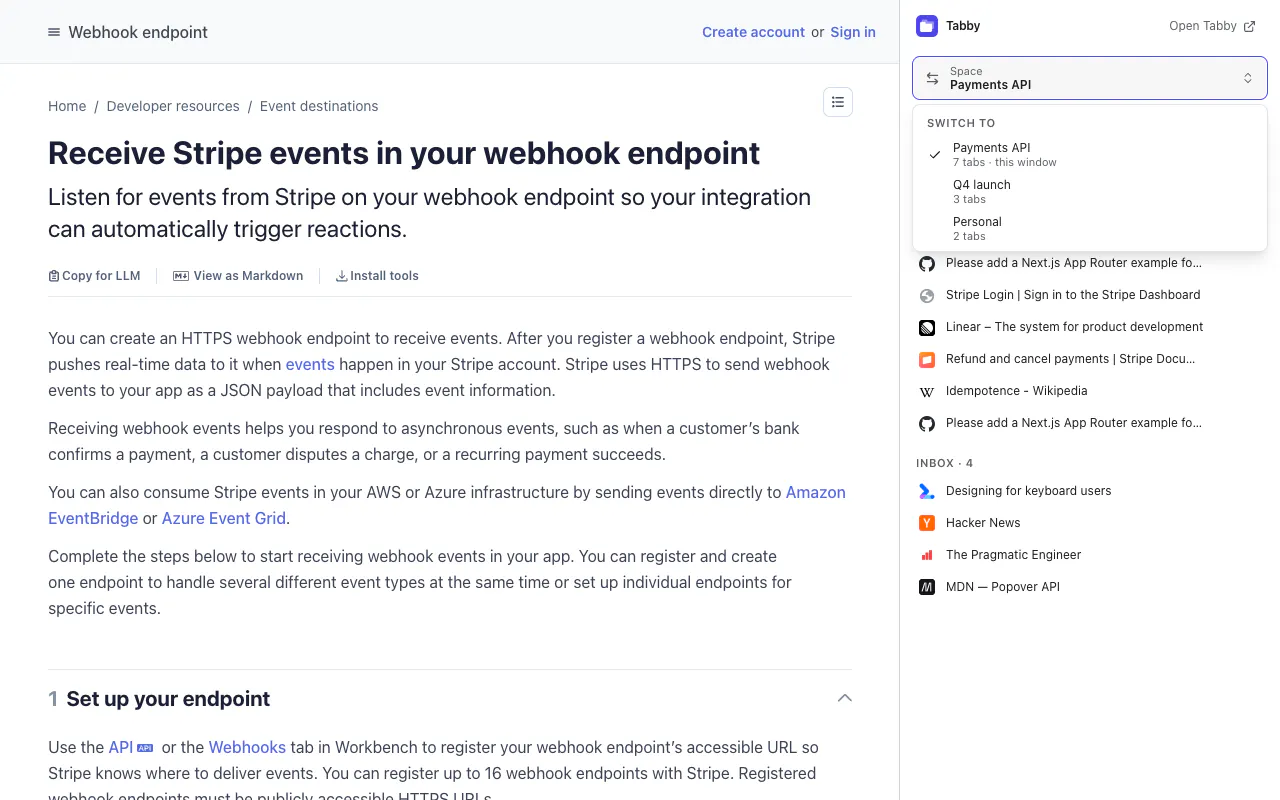Click the purple Tabby logo icon
Image resolution: width=1280 pixels, height=800 pixels.
pos(927,26)
